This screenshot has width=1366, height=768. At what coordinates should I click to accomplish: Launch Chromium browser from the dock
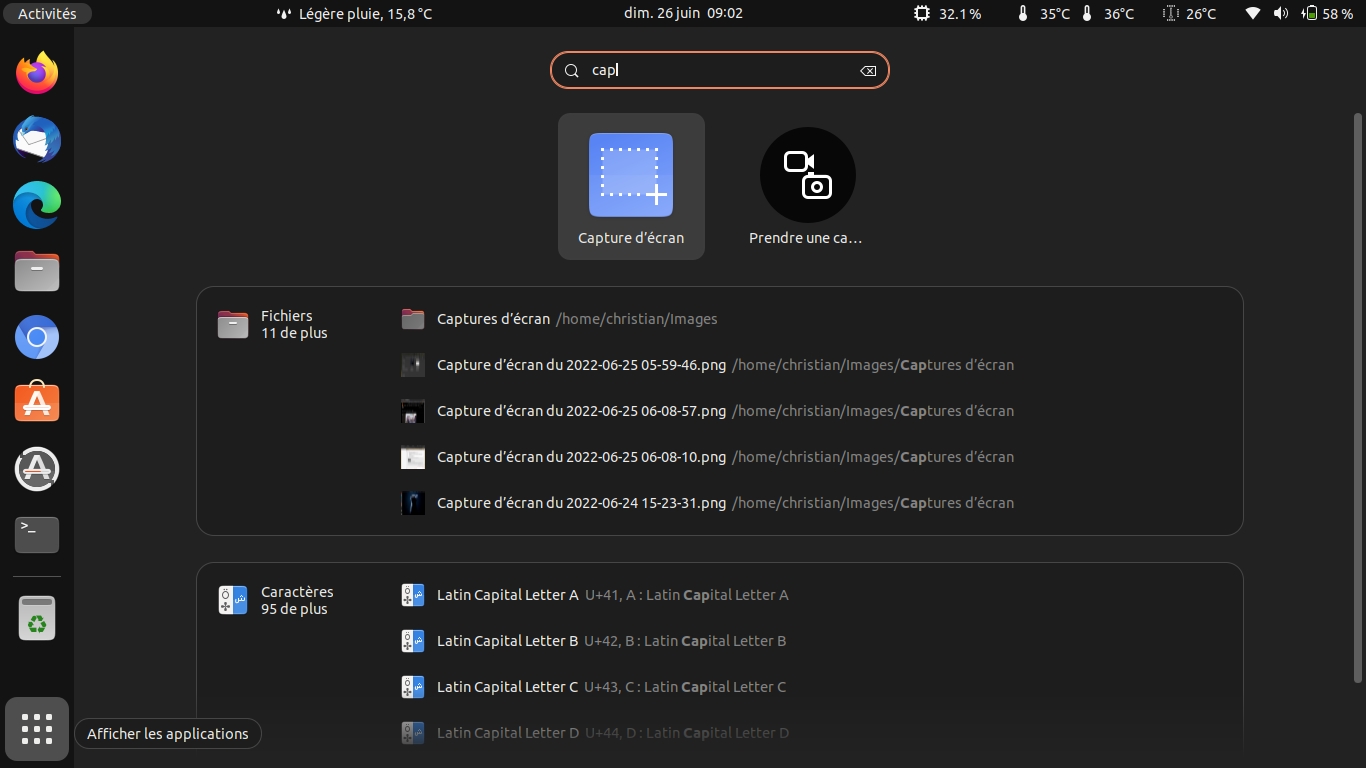pos(37,338)
